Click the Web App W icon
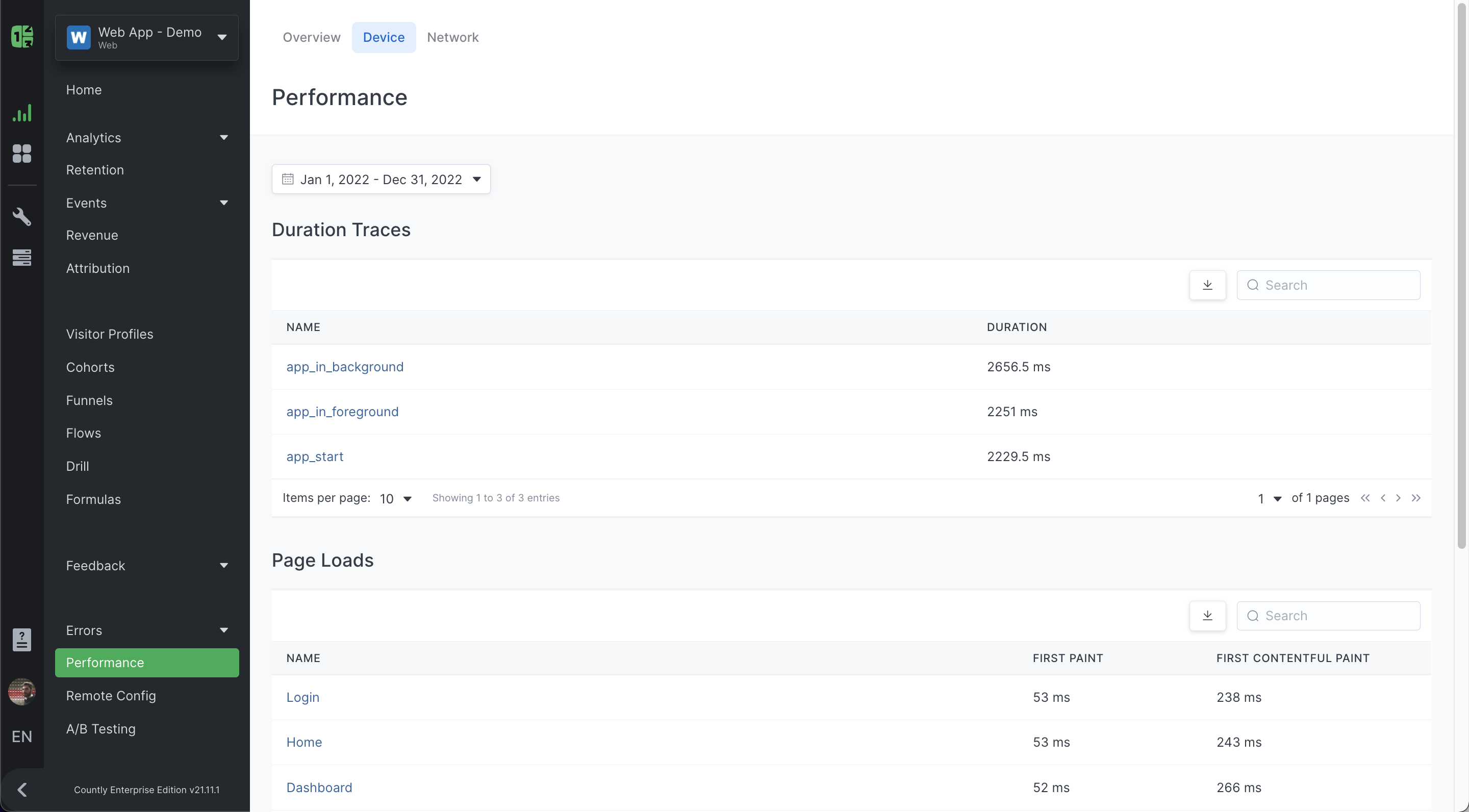Screen dimensions: 1469x812 pyautogui.click(x=79, y=38)
